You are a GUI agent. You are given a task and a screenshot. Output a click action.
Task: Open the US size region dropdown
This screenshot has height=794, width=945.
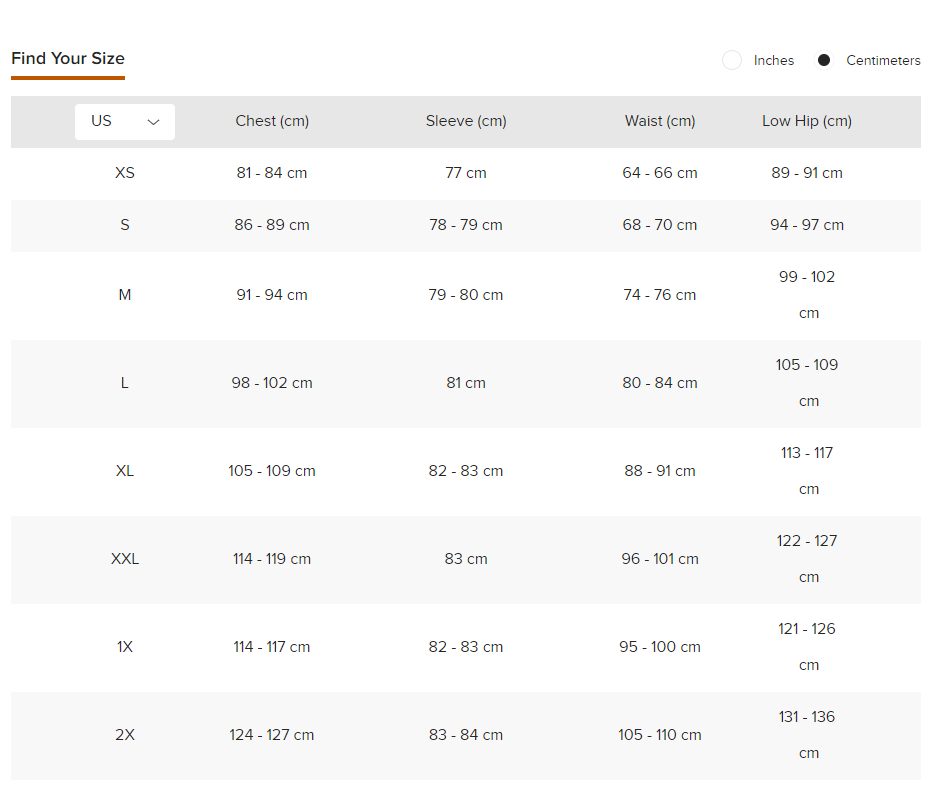pos(124,121)
